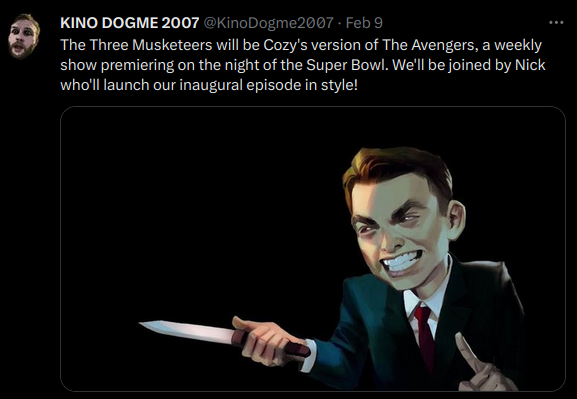Click the knife blade in the attached image
577x399 pixels.
pyautogui.click(x=187, y=331)
